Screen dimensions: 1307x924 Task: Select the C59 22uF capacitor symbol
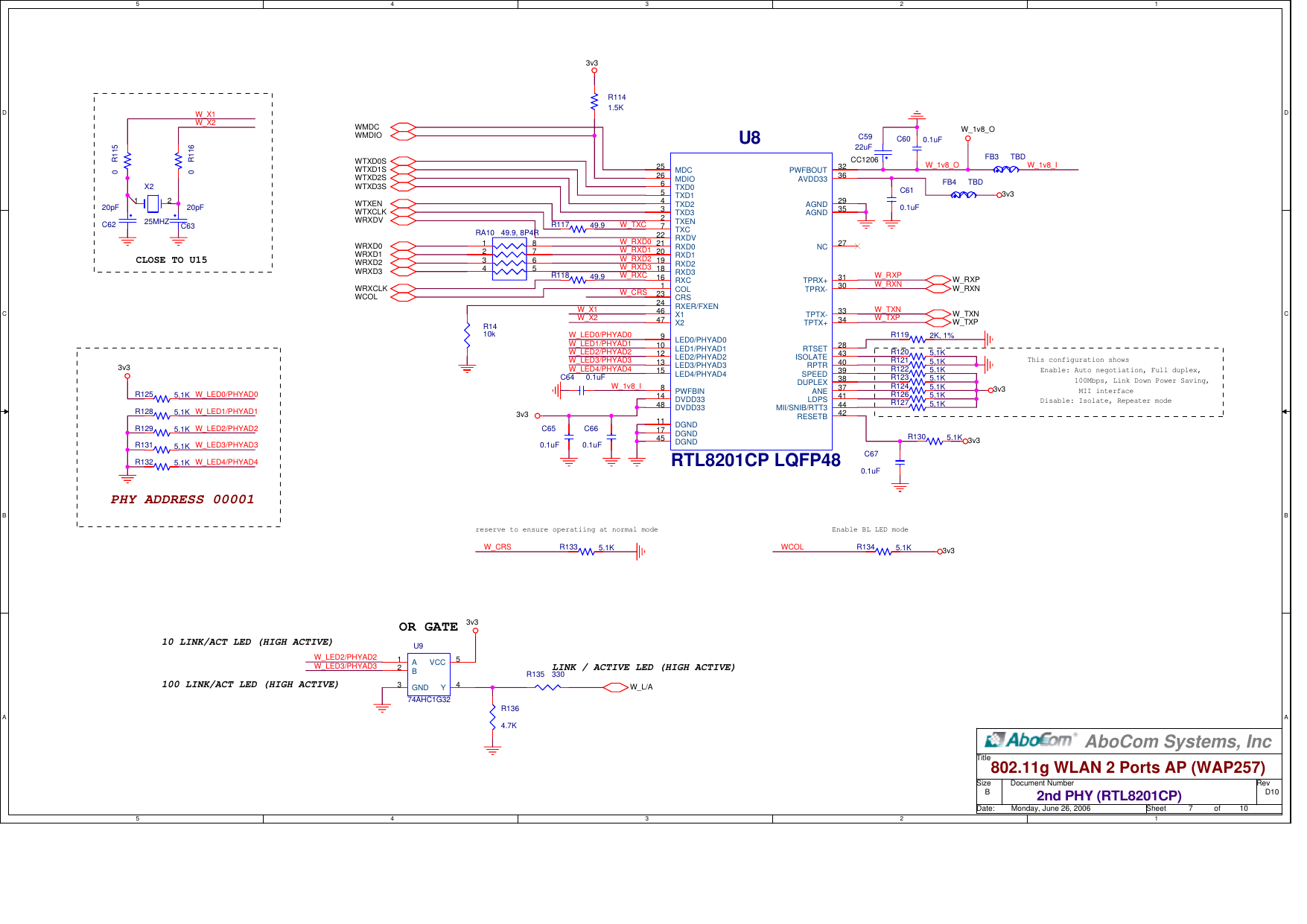883,153
